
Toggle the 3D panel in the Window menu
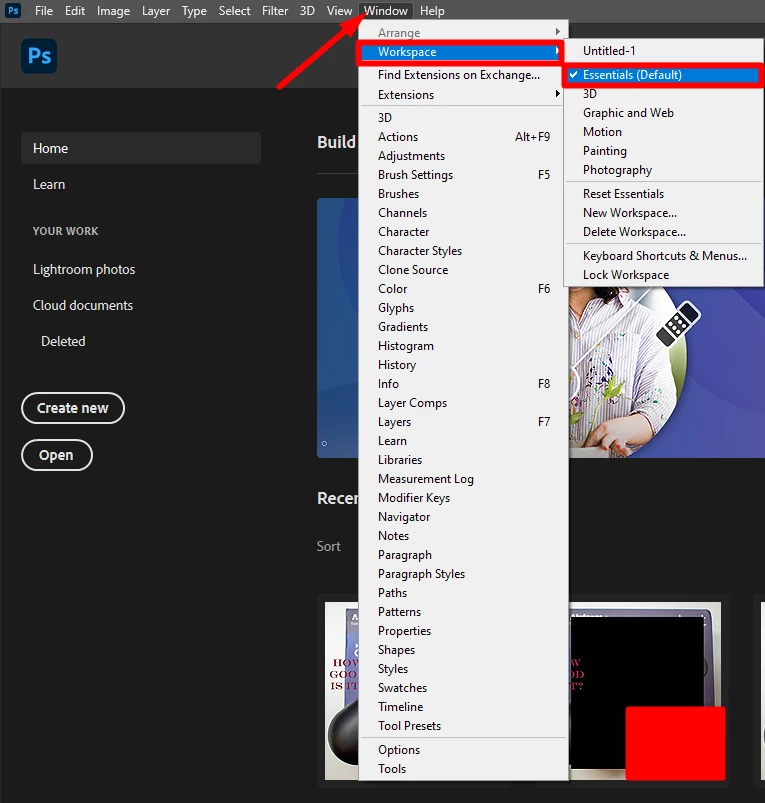click(463, 118)
